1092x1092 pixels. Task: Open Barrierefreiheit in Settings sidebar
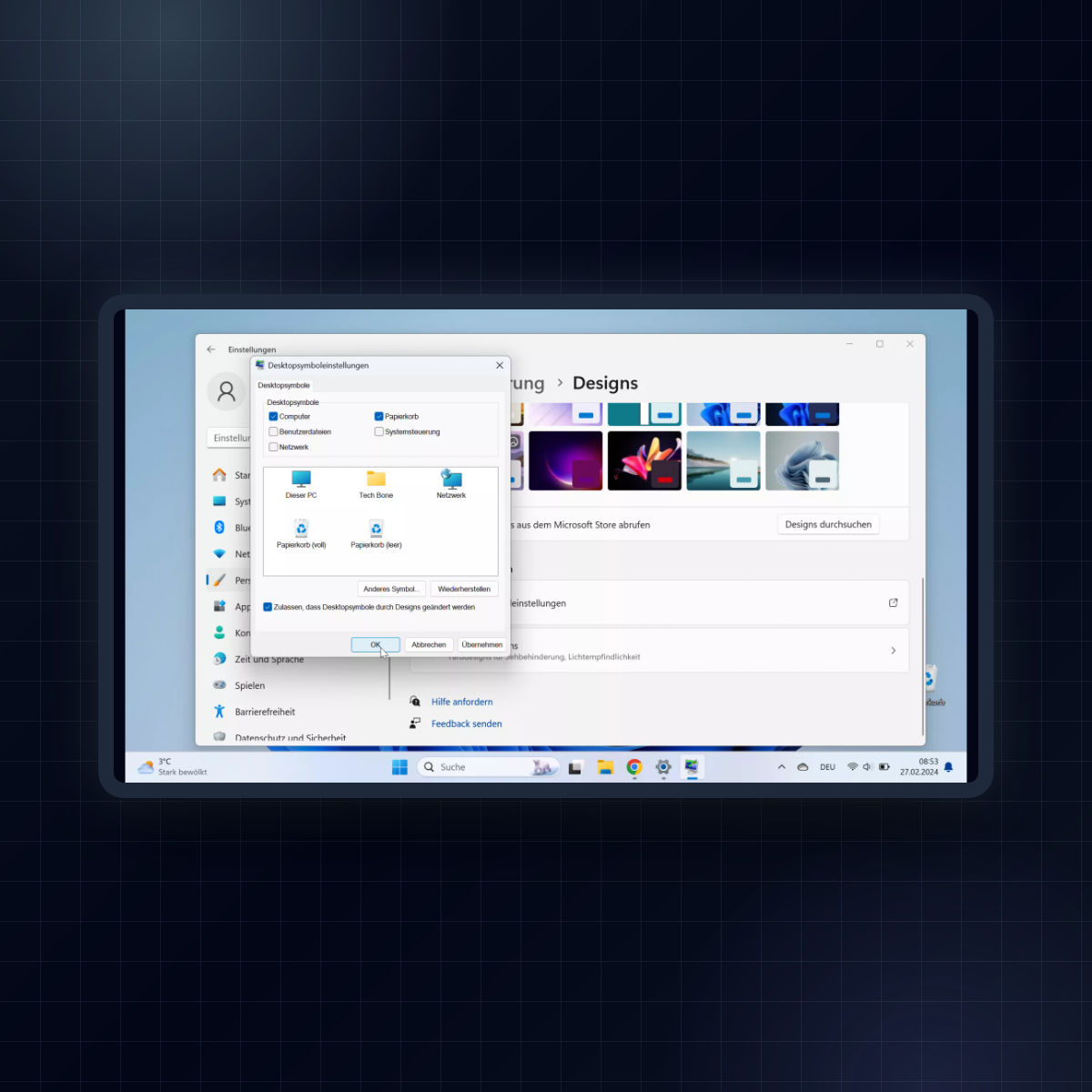(265, 712)
